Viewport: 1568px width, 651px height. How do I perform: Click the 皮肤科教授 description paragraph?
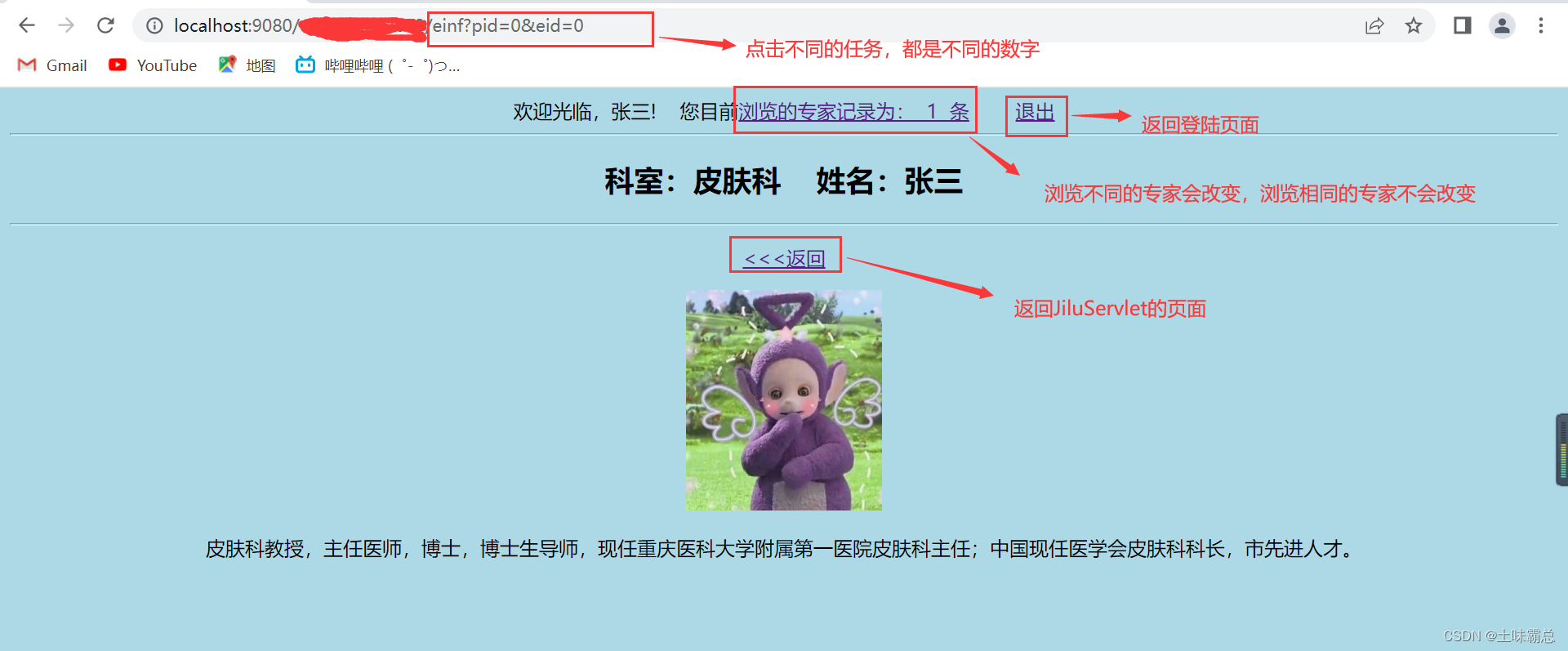point(782,549)
